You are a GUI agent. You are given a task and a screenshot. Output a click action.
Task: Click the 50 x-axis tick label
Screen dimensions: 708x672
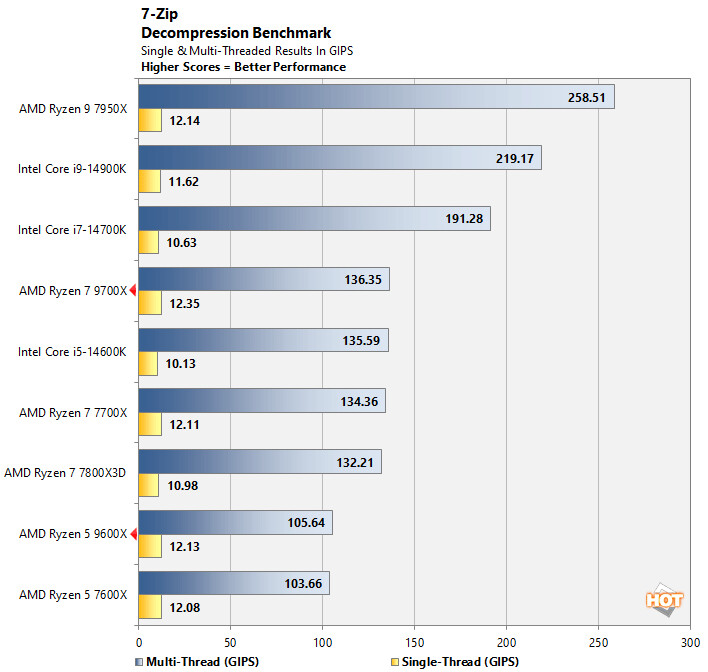(230, 643)
